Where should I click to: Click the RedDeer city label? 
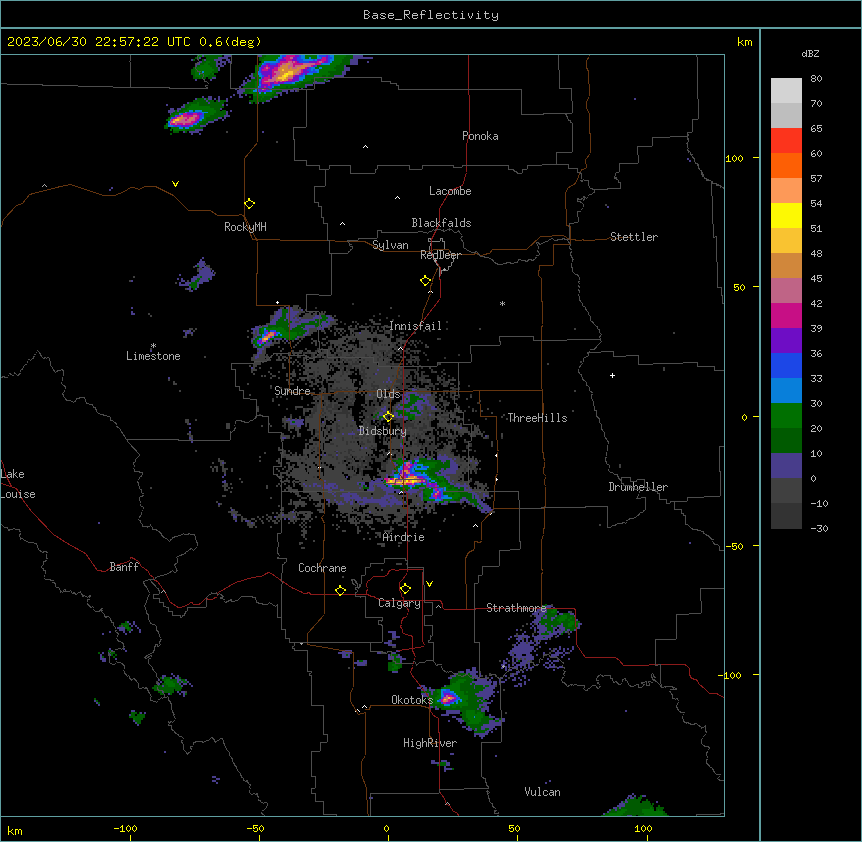click(440, 255)
